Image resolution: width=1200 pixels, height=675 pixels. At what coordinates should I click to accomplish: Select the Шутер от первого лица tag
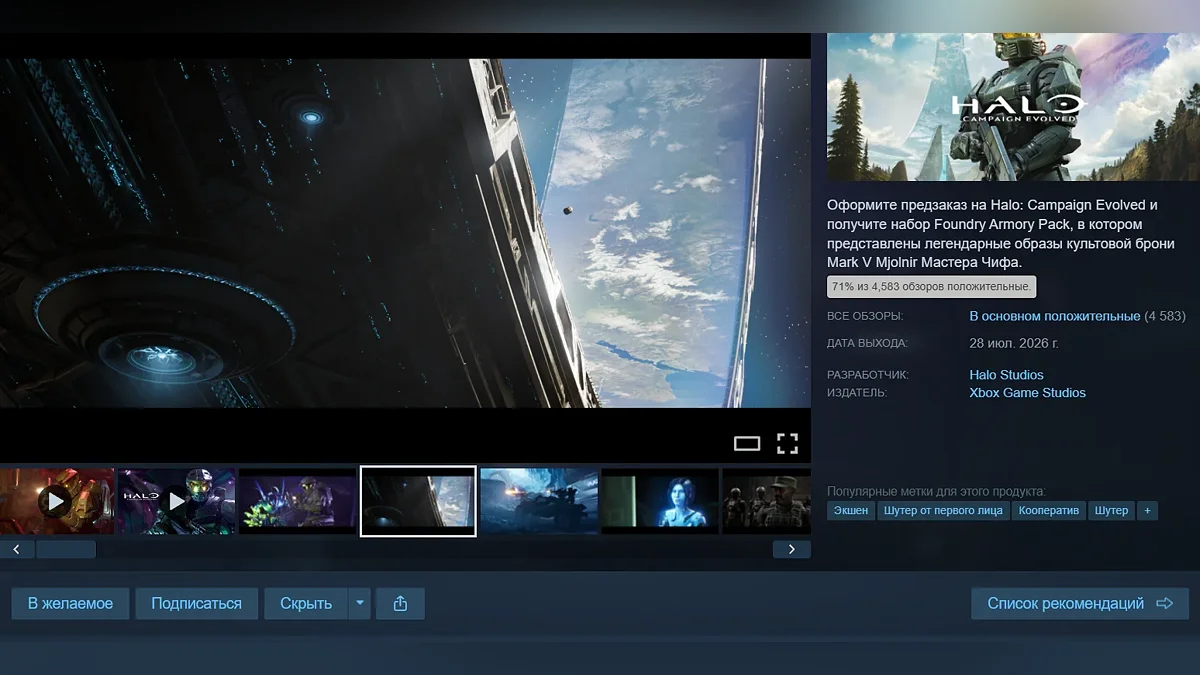(x=943, y=510)
